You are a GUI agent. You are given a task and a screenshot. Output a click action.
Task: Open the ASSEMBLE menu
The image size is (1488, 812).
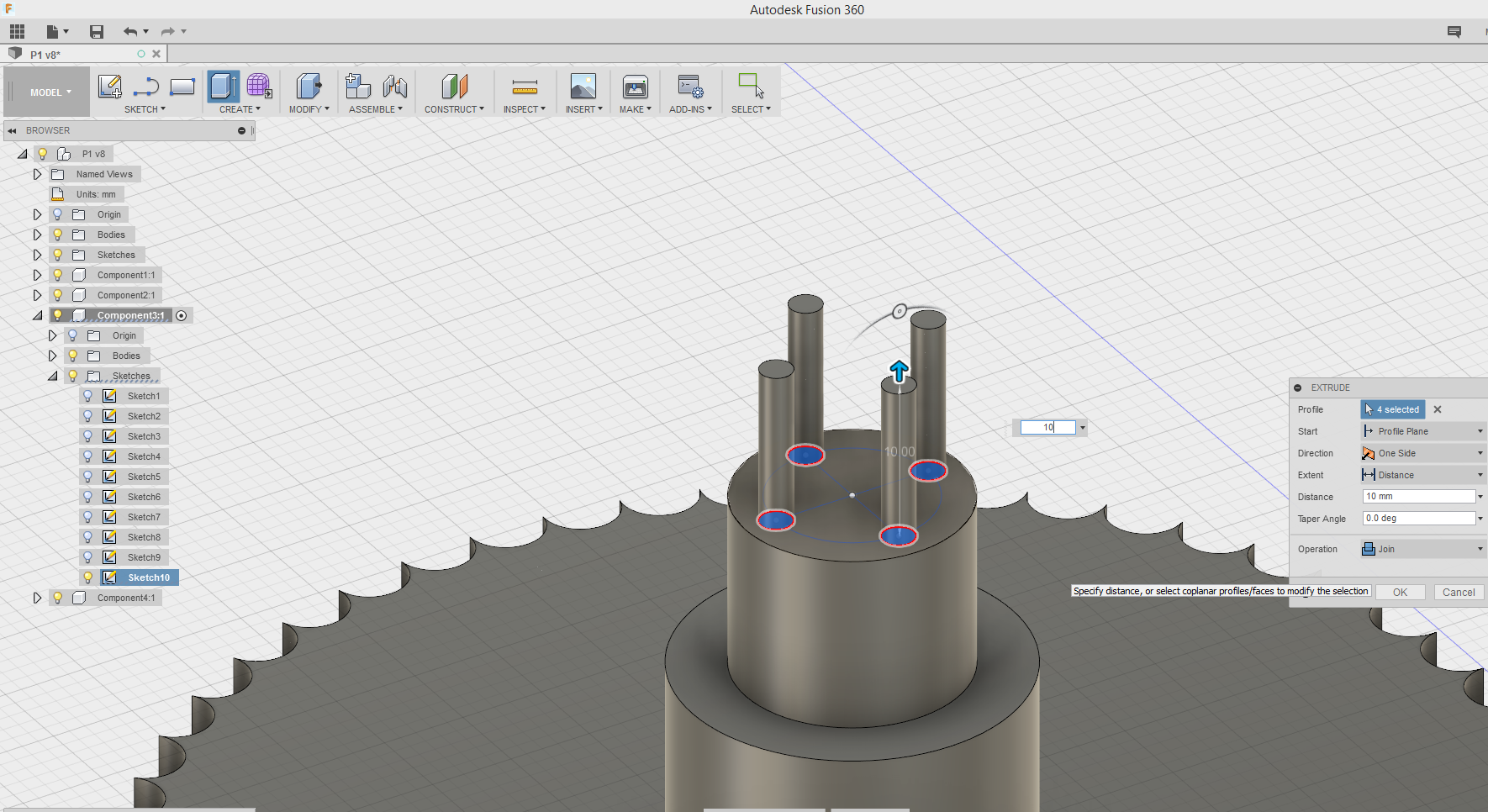pos(376,109)
